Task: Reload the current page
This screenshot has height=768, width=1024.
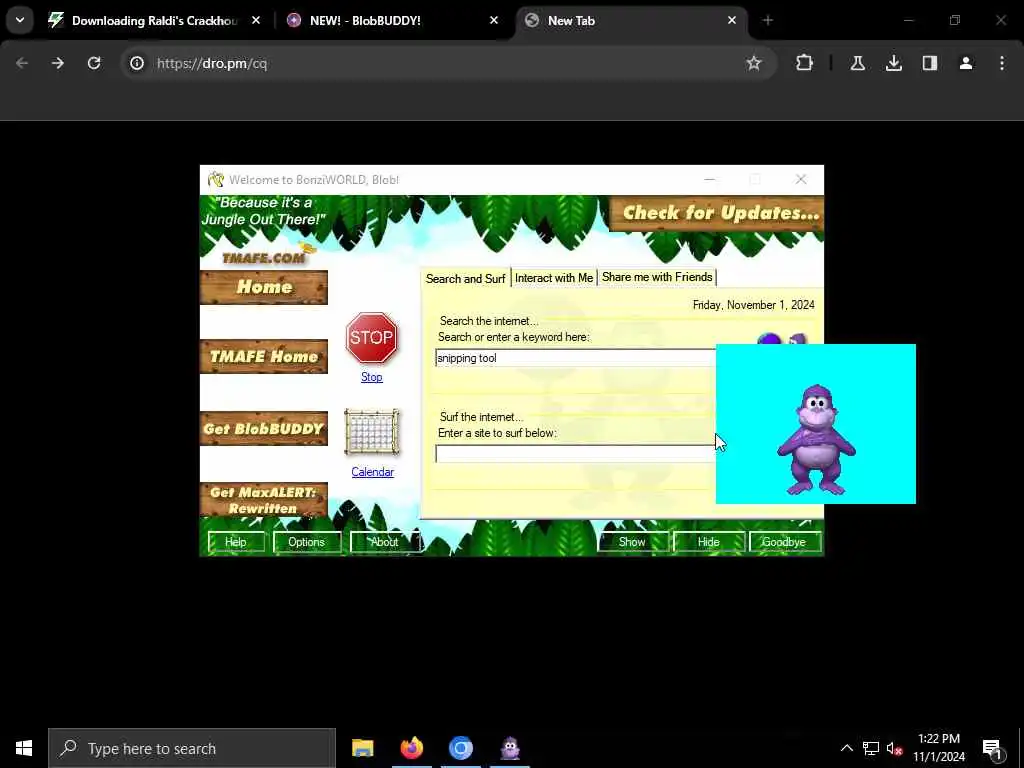Action: pos(94,63)
